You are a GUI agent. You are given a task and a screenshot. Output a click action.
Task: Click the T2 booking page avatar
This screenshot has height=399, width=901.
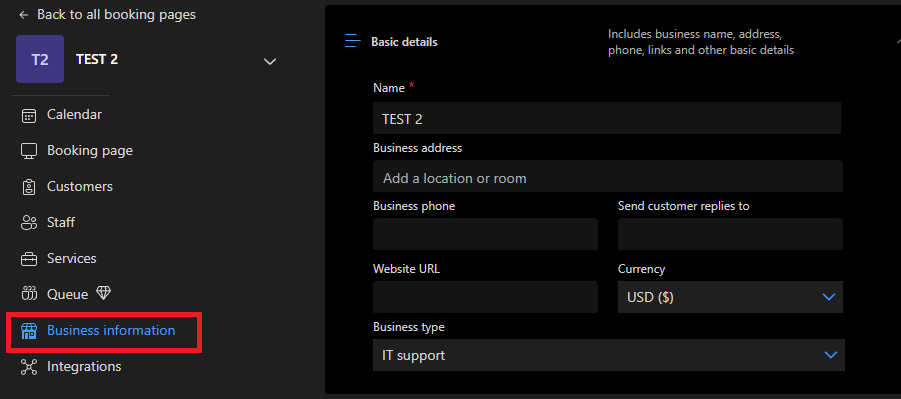40,59
